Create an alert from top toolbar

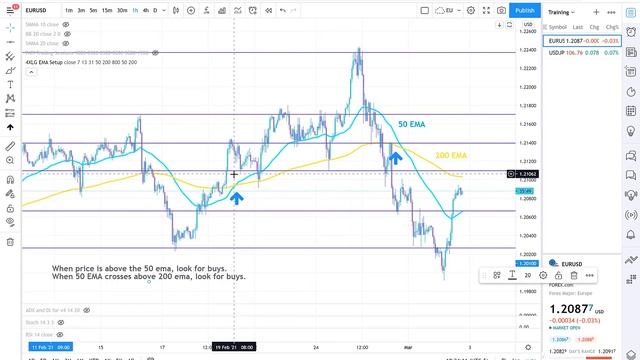pos(253,11)
